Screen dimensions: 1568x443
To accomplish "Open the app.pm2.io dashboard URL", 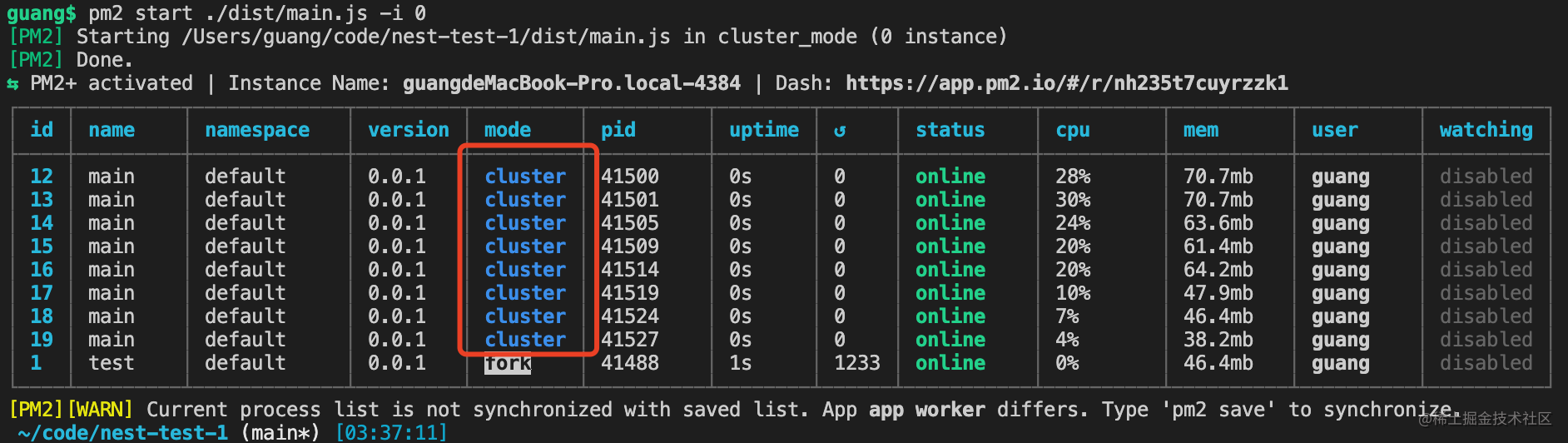I will [x=1066, y=83].
